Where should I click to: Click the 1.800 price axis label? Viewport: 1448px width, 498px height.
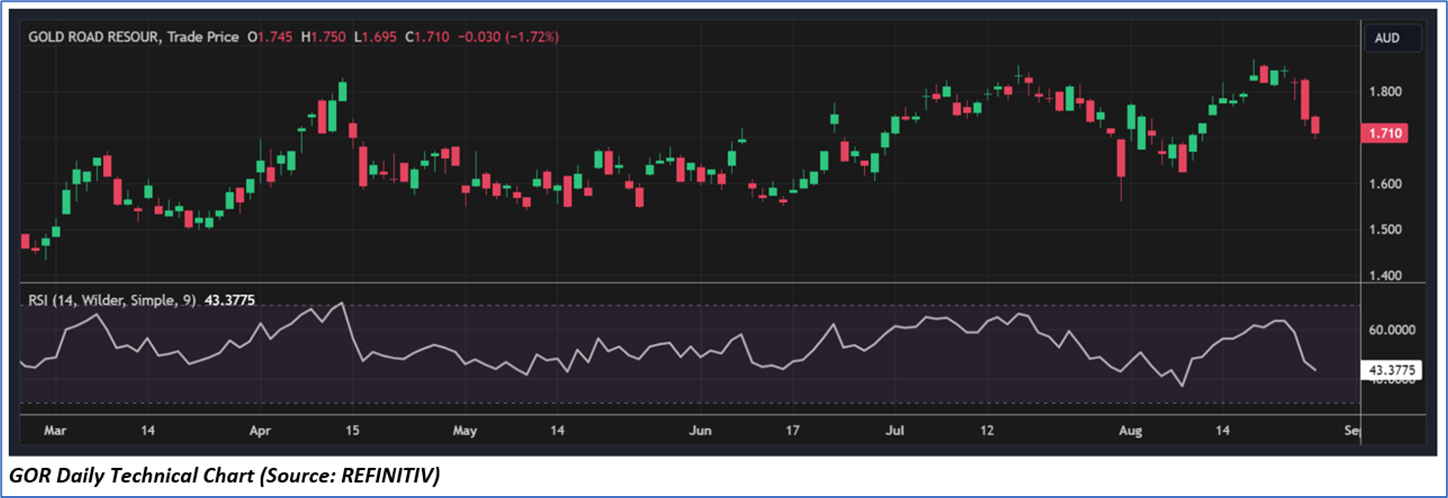(x=1385, y=92)
